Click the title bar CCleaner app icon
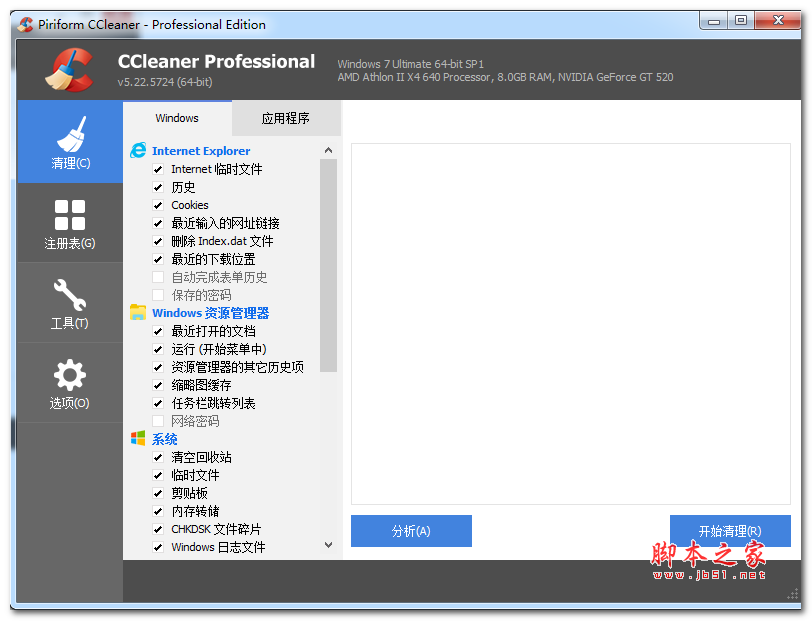This screenshot has height=621, width=812. [25, 24]
